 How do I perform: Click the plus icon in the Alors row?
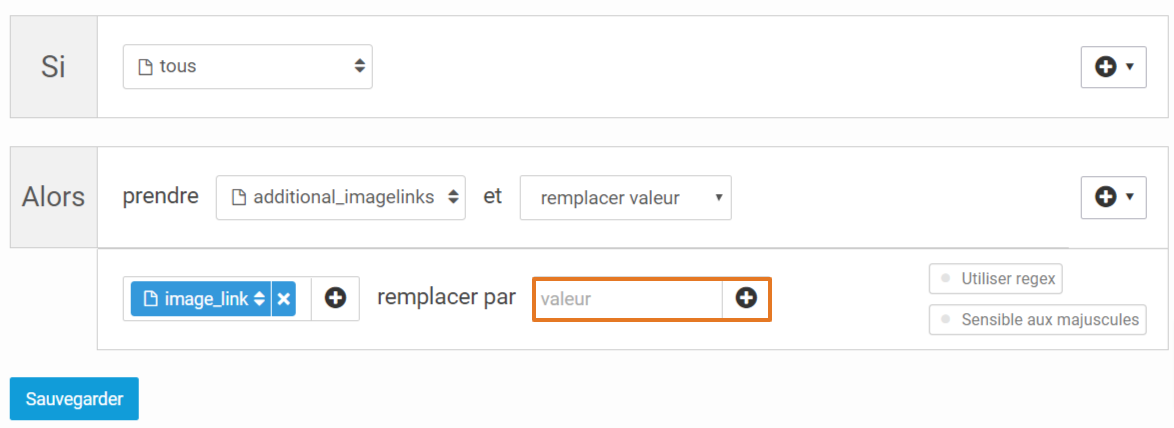[1106, 198]
